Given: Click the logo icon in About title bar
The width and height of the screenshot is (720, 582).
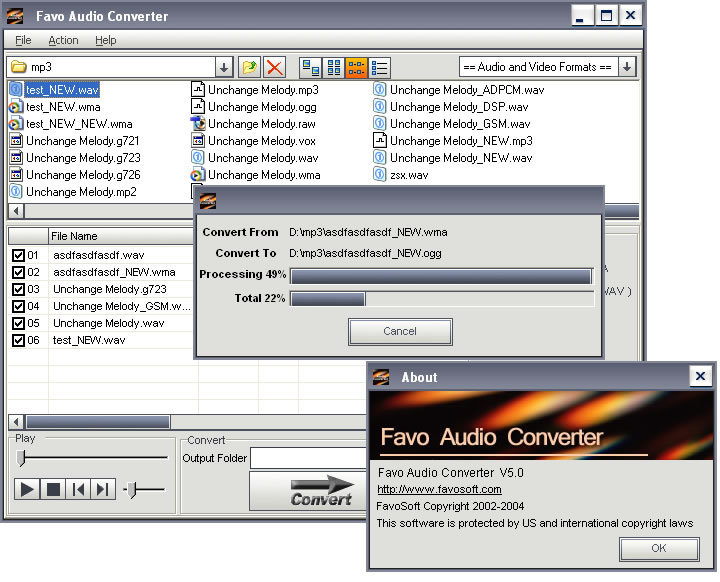Looking at the screenshot, I should (x=380, y=378).
